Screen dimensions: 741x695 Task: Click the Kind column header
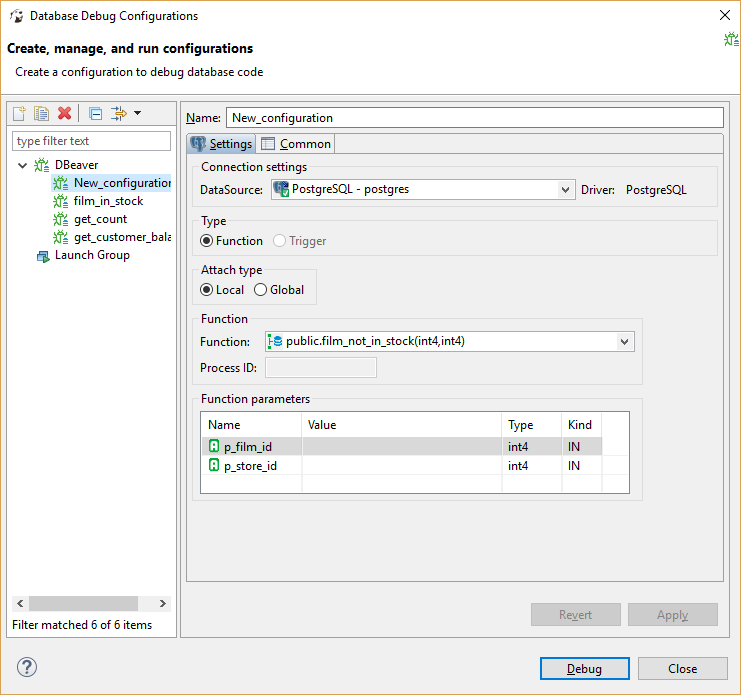[x=582, y=425]
